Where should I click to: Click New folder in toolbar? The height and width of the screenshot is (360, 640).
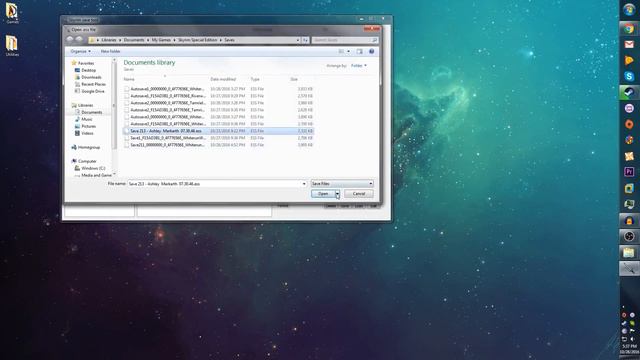tap(110, 51)
